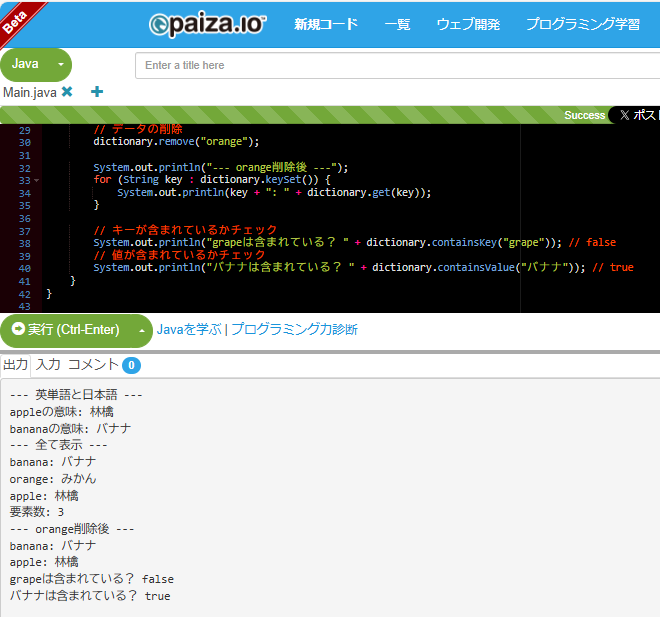The image size is (660, 617).
Task: Open the 一覧 menu item
Action: point(397,24)
